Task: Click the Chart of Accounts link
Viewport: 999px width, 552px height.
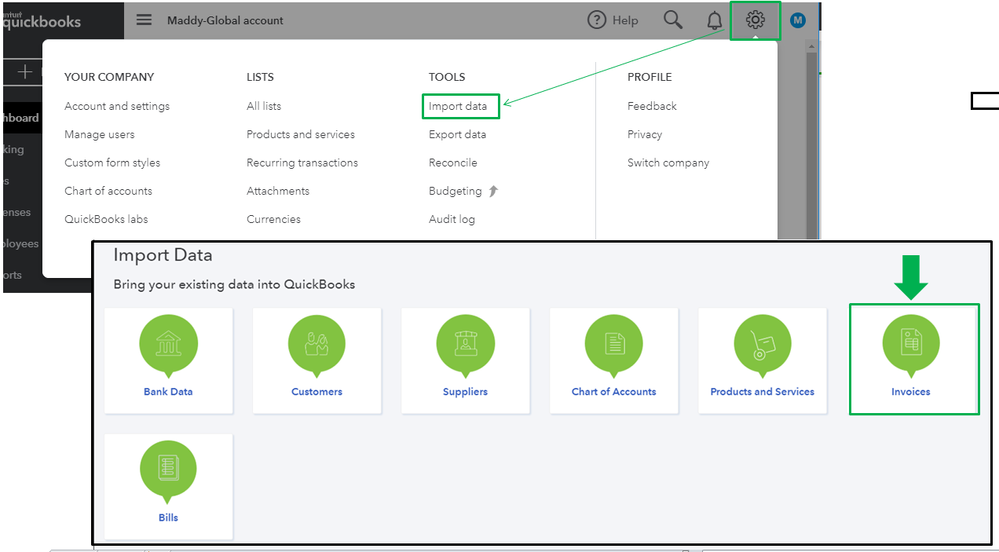Action: 614,391
